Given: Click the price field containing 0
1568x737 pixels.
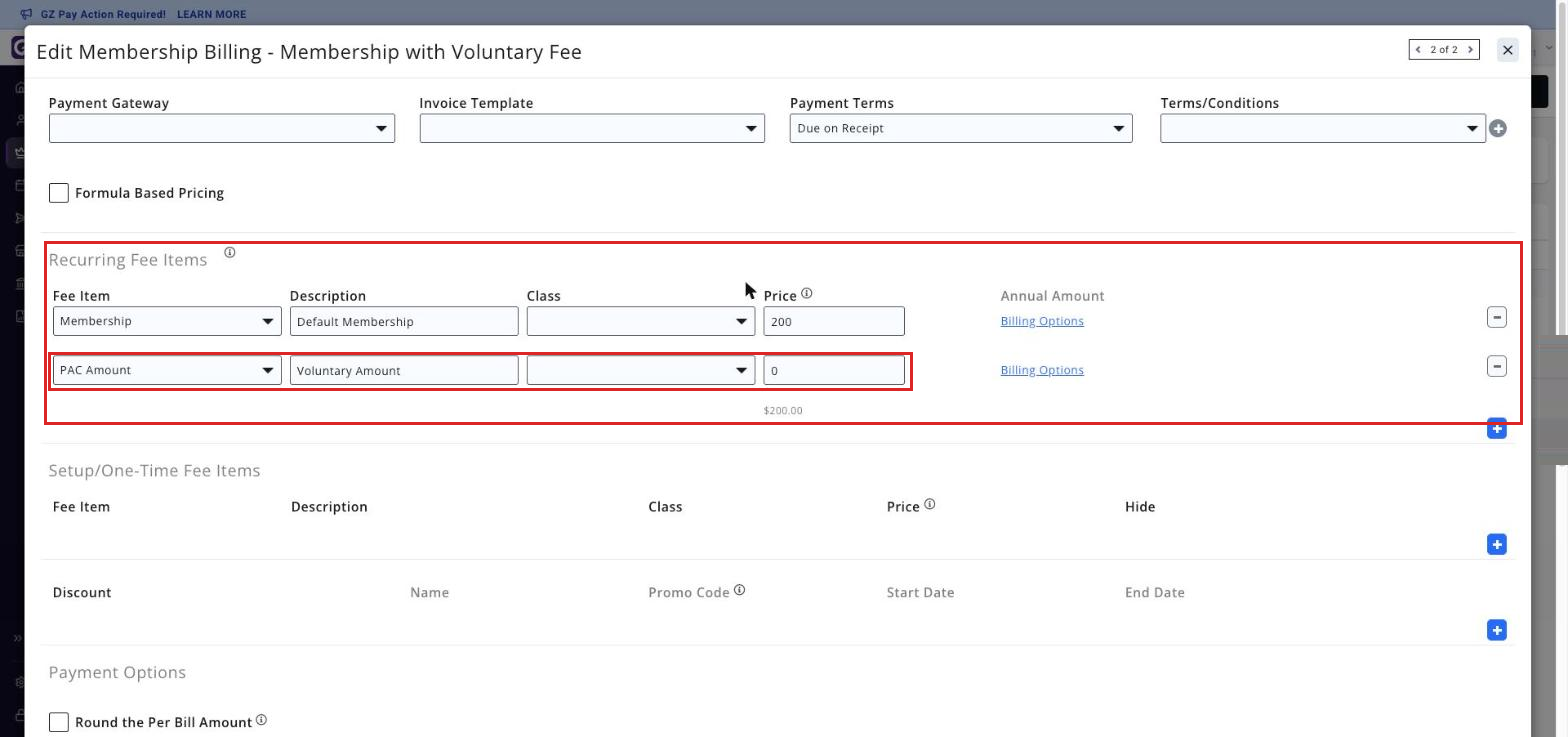Looking at the screenshot, I should [x=834, y=370].
